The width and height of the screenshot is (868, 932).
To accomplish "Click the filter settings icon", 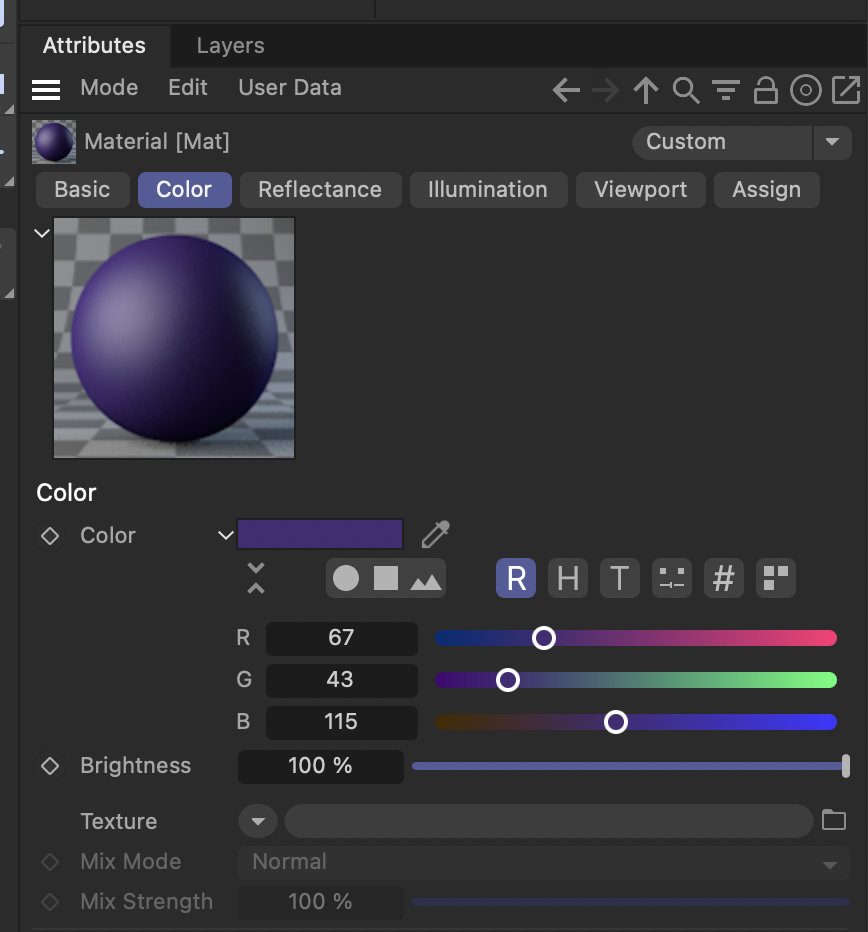I will [726, 89].
